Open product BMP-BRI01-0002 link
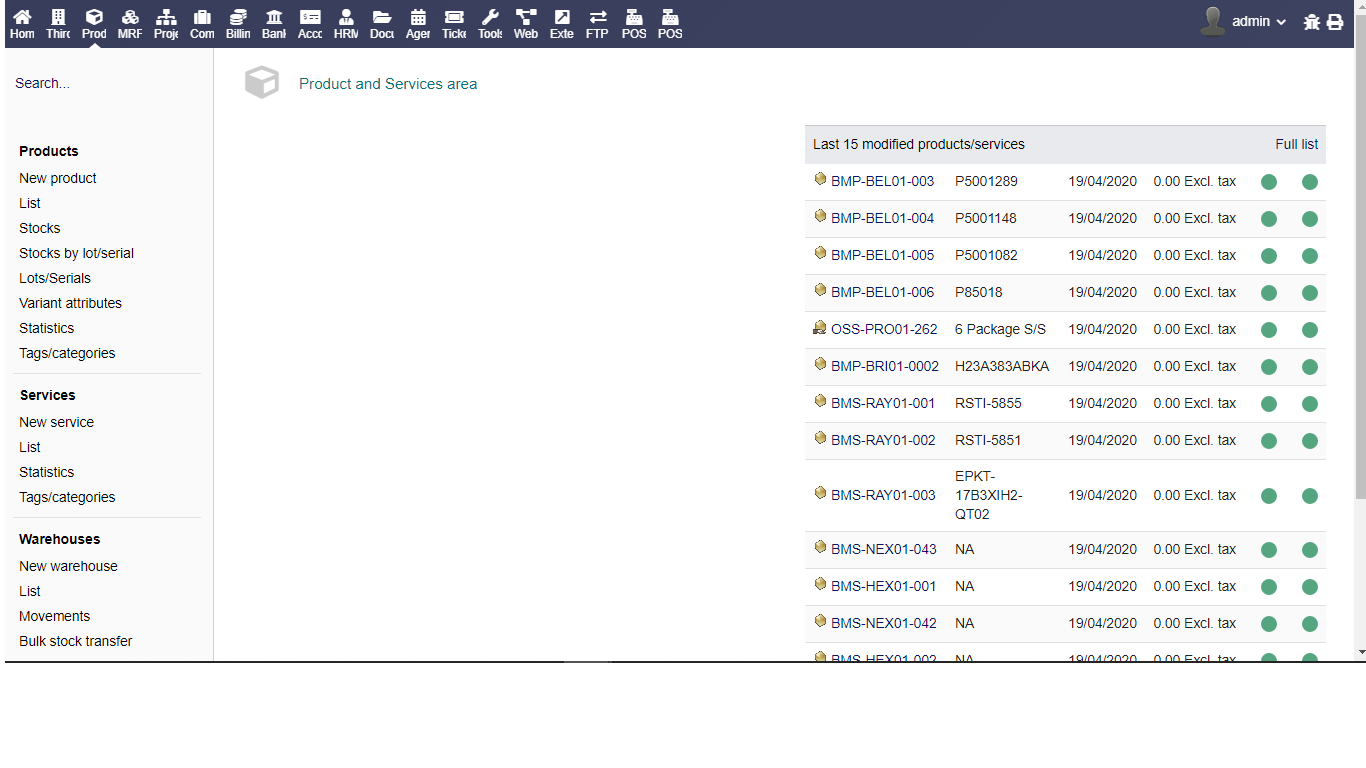Screen dimensions: 1366x768 884,366
